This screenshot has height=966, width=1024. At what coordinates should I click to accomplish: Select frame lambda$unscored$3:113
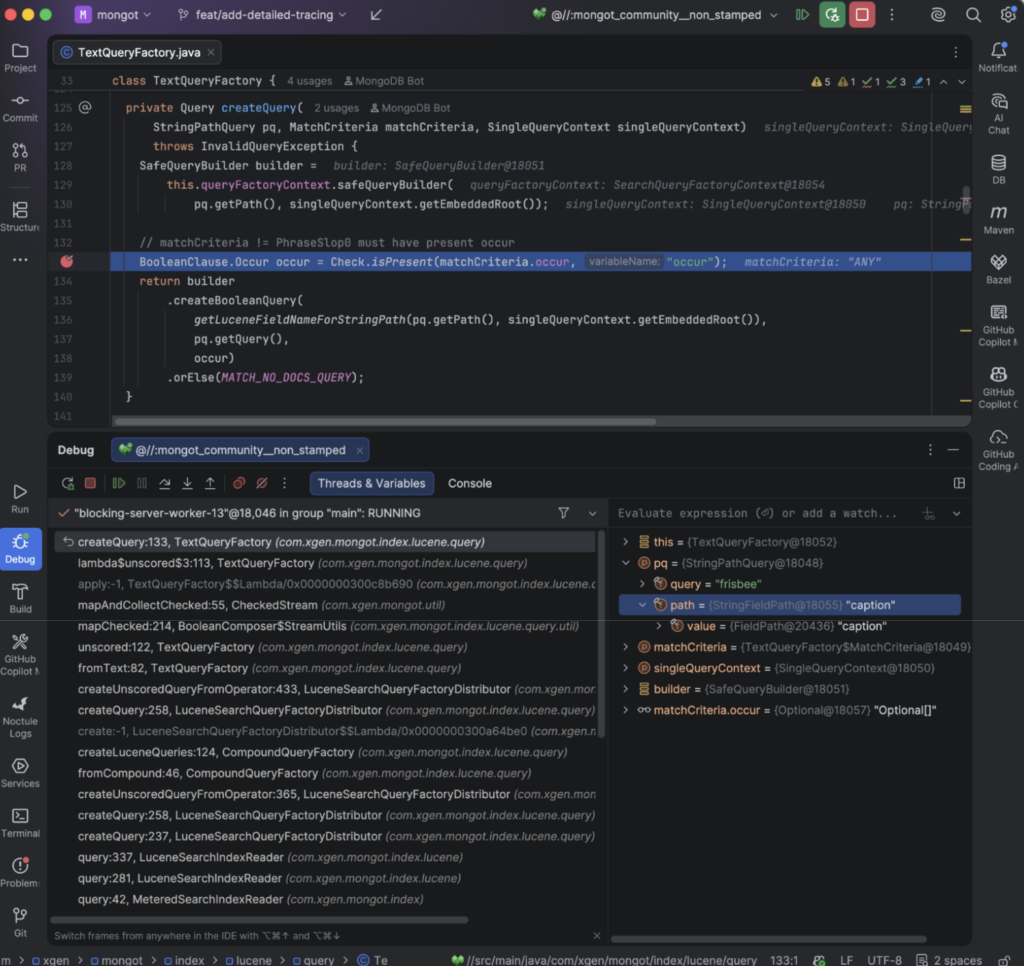325,563
